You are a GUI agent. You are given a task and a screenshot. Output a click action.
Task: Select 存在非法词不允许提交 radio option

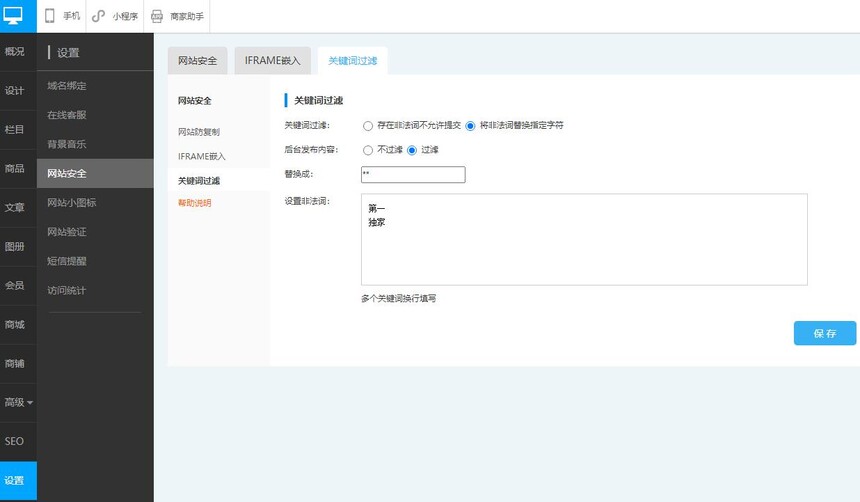click(368, 125)
